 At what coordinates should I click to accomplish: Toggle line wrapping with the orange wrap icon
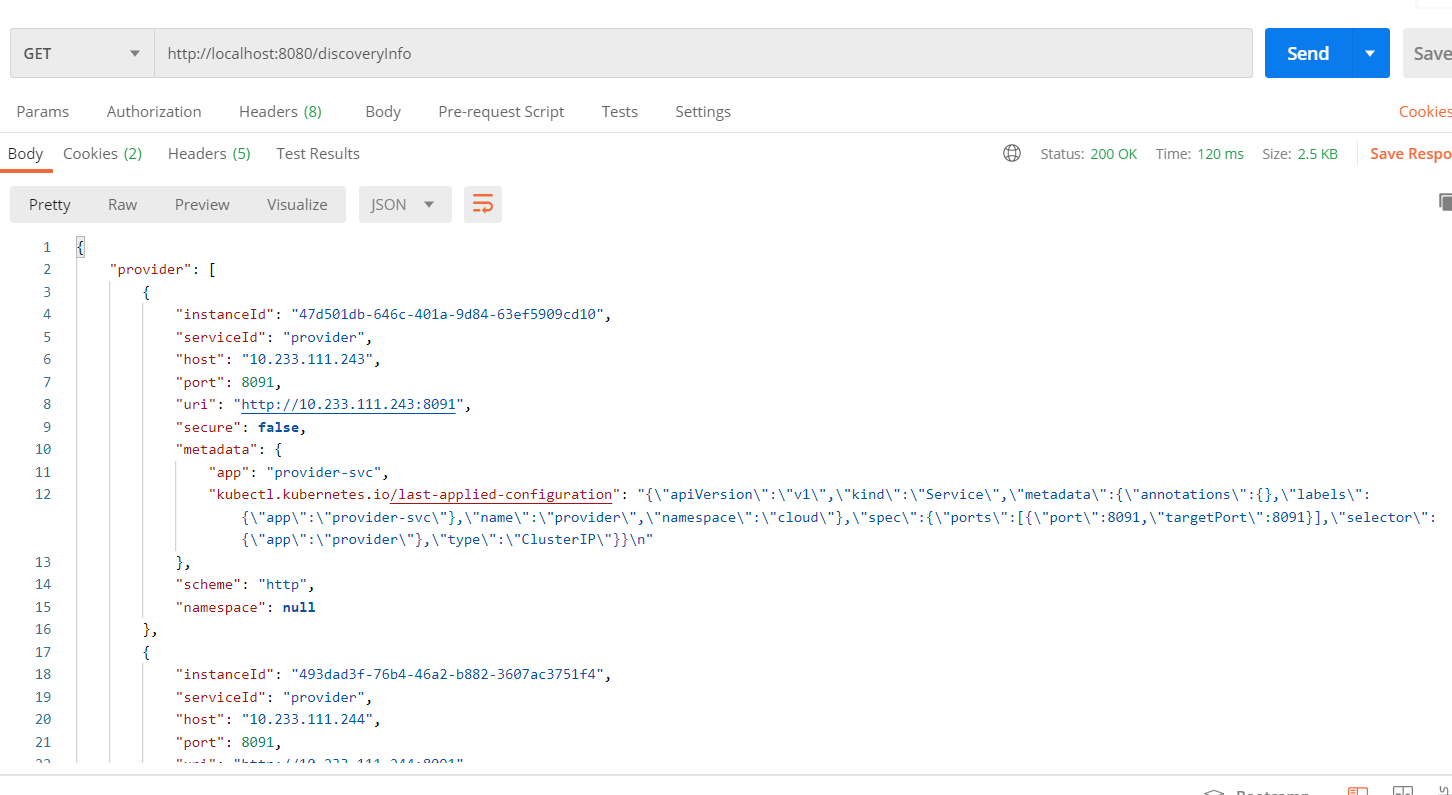(483, 204)
